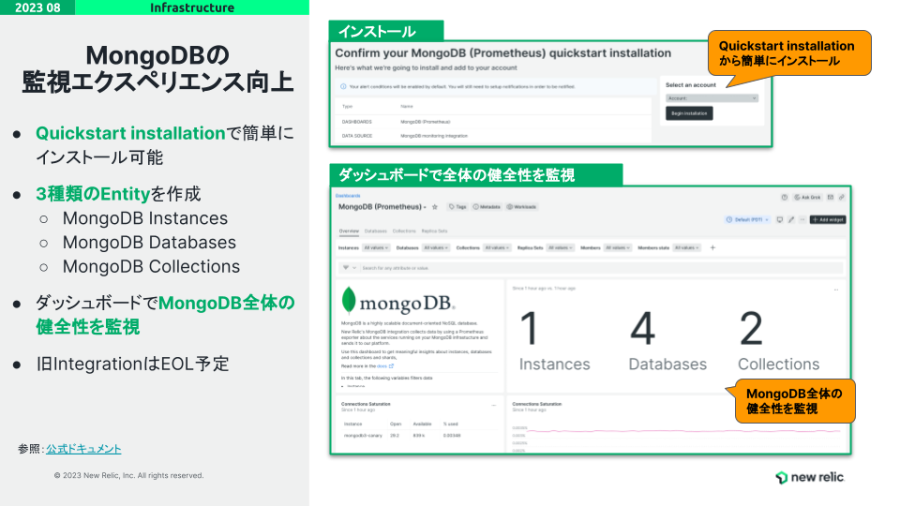This screenshot has height=506, width=900.
Task: Copy the dashboard permalink using link icon
Action: click(841, 197)
